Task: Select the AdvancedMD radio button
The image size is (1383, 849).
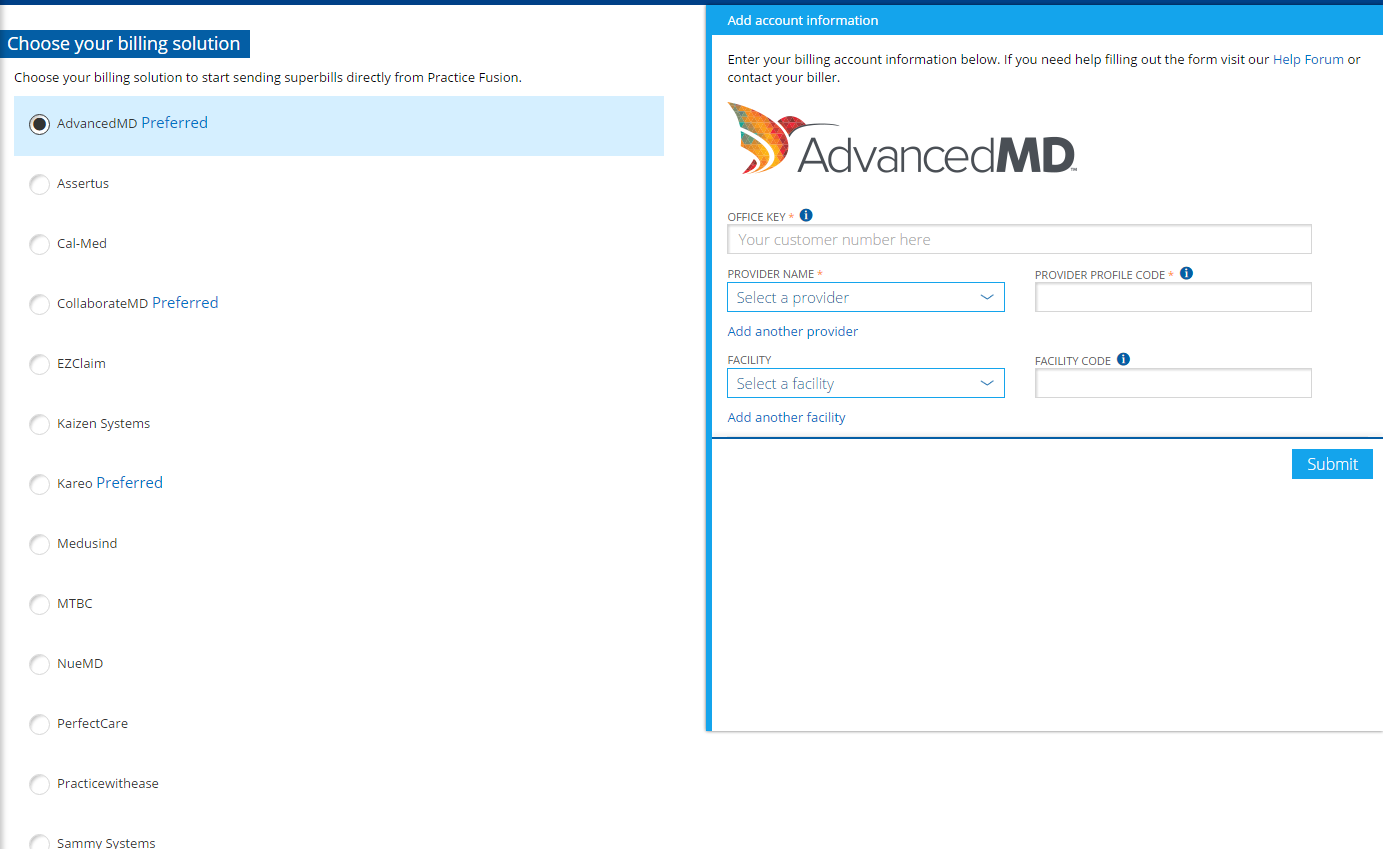Action: tap(39, 124)
